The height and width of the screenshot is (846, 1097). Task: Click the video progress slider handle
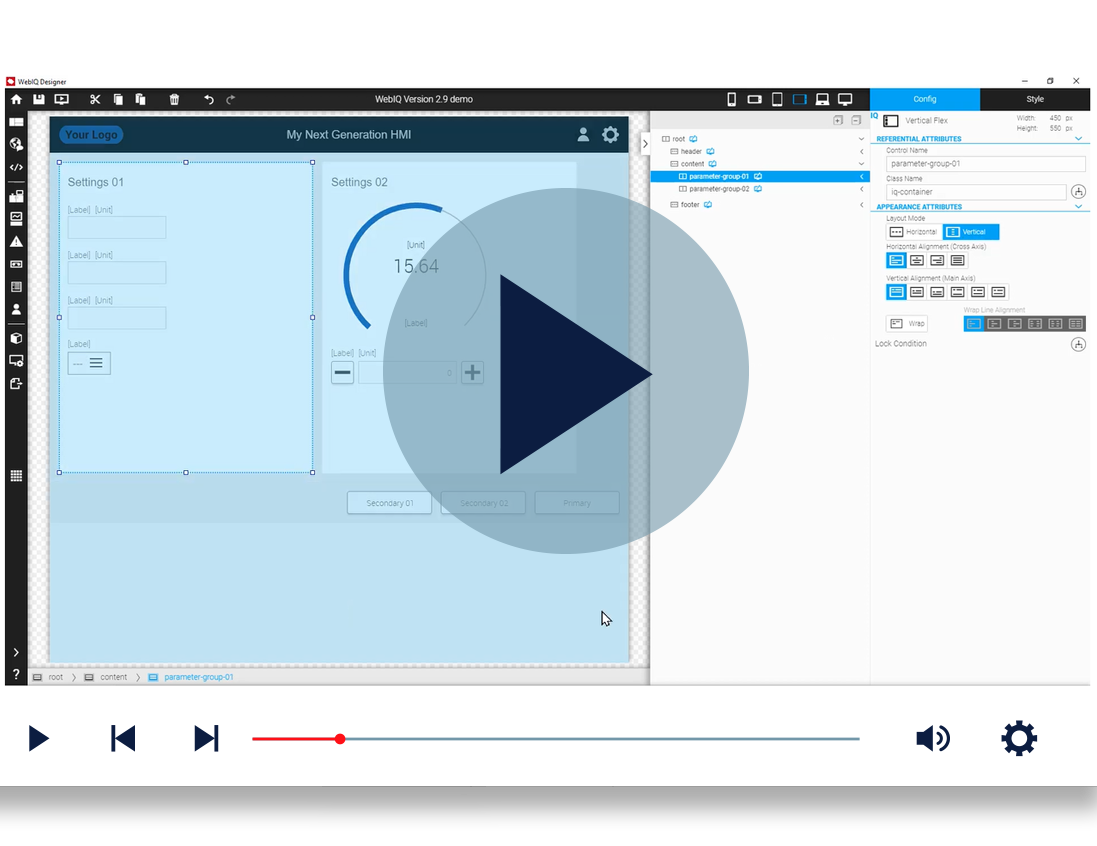340,739
